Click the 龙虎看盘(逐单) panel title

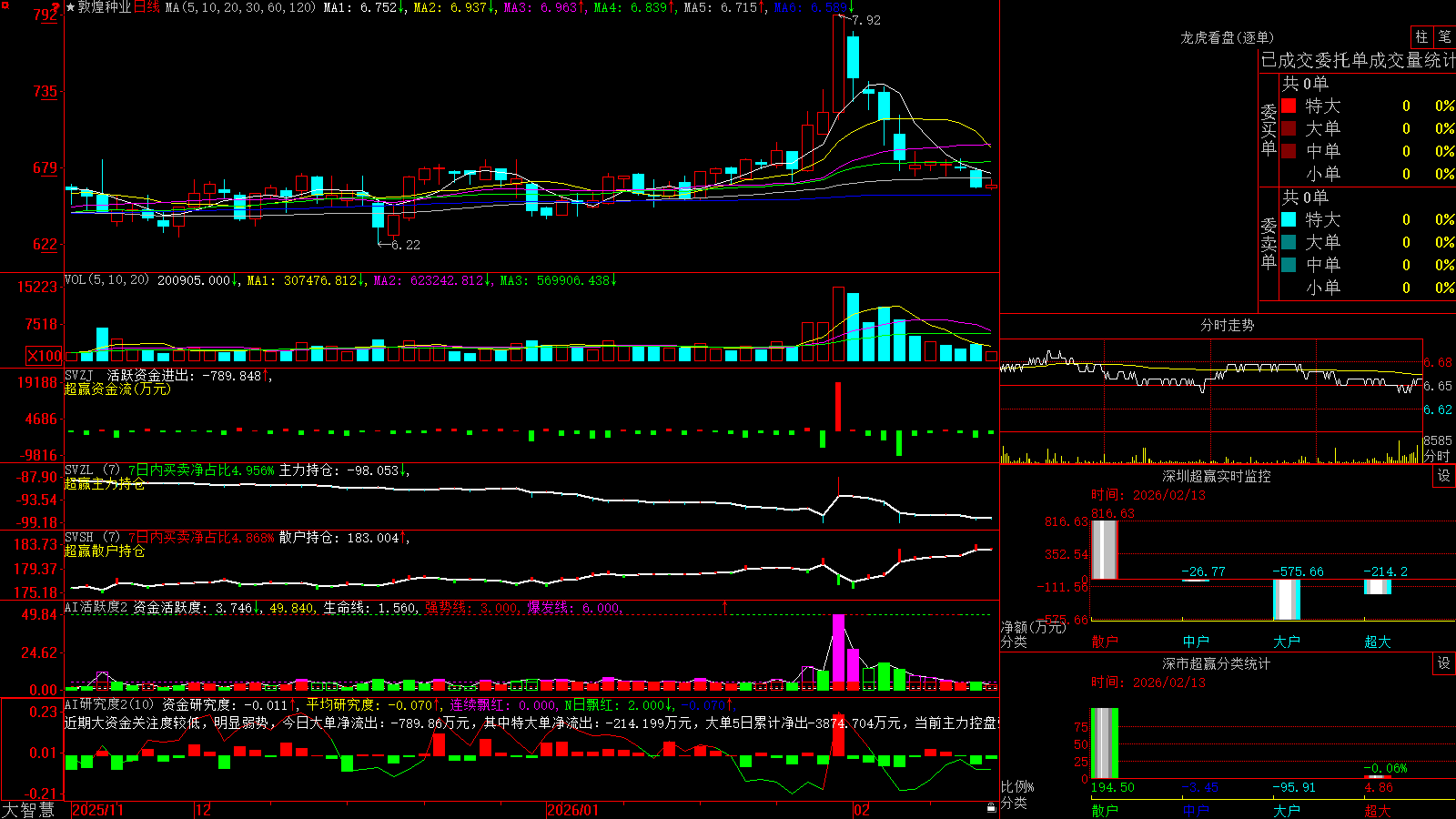(x=1228, y=37)
